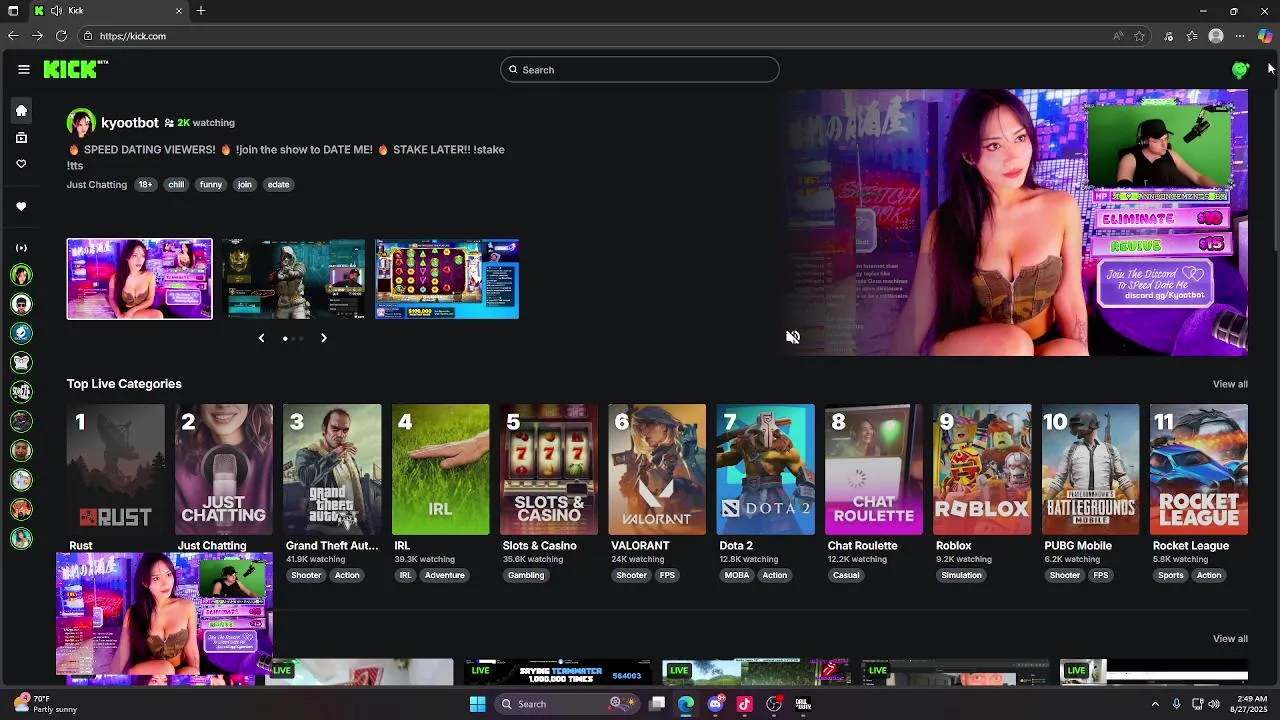Open browser Settings and more menu
This screenshot has width=1280, height=720.
coord(1240,36)
